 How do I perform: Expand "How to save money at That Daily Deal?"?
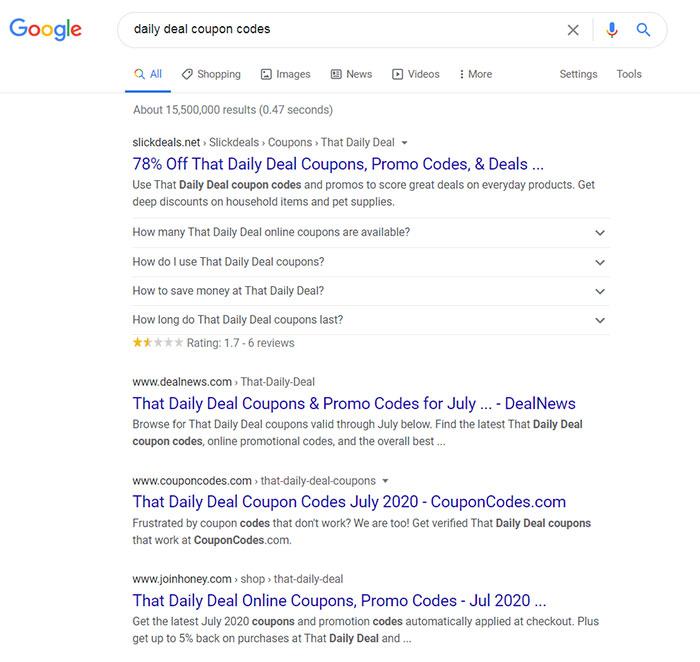tap(371, 291)
